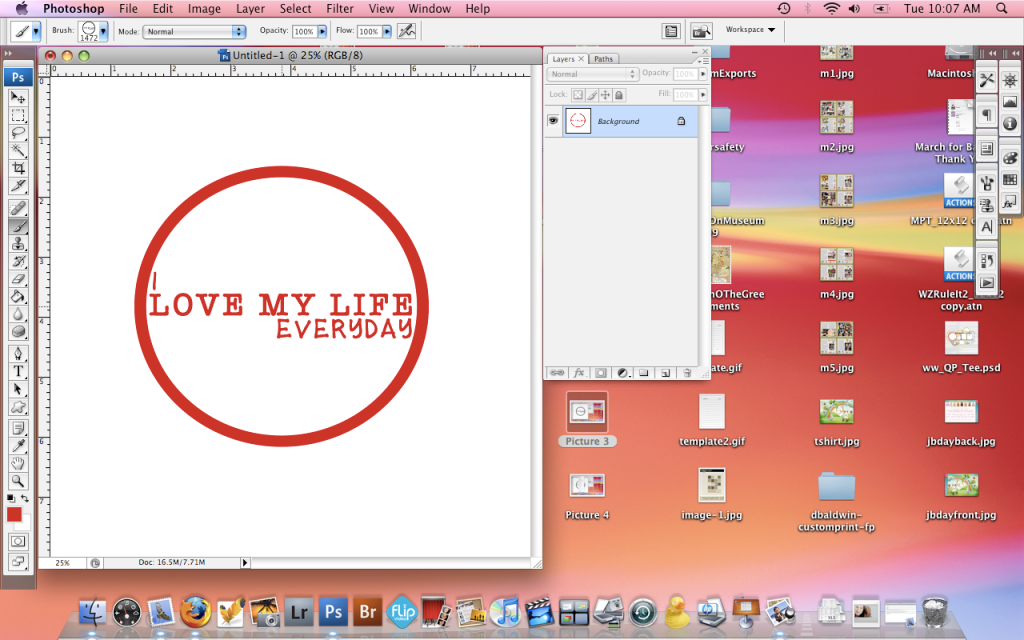Viewport: 1024px width, 640px height.
Task: Hide the Background layer eye icon
Action: [553, 121]
